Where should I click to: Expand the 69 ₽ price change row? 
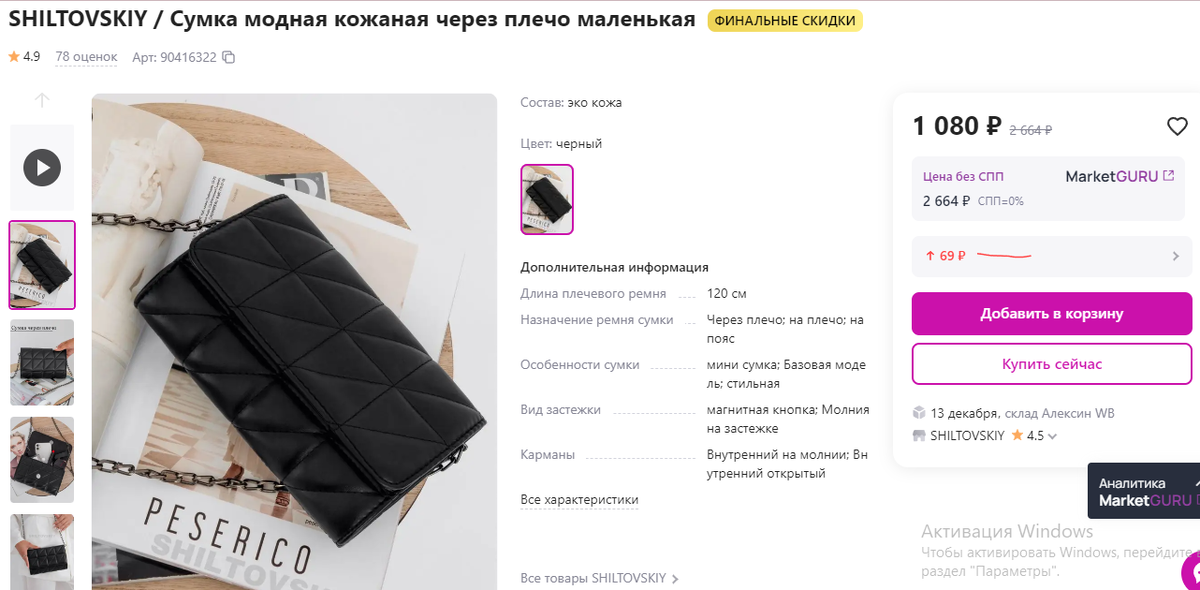1052,256
